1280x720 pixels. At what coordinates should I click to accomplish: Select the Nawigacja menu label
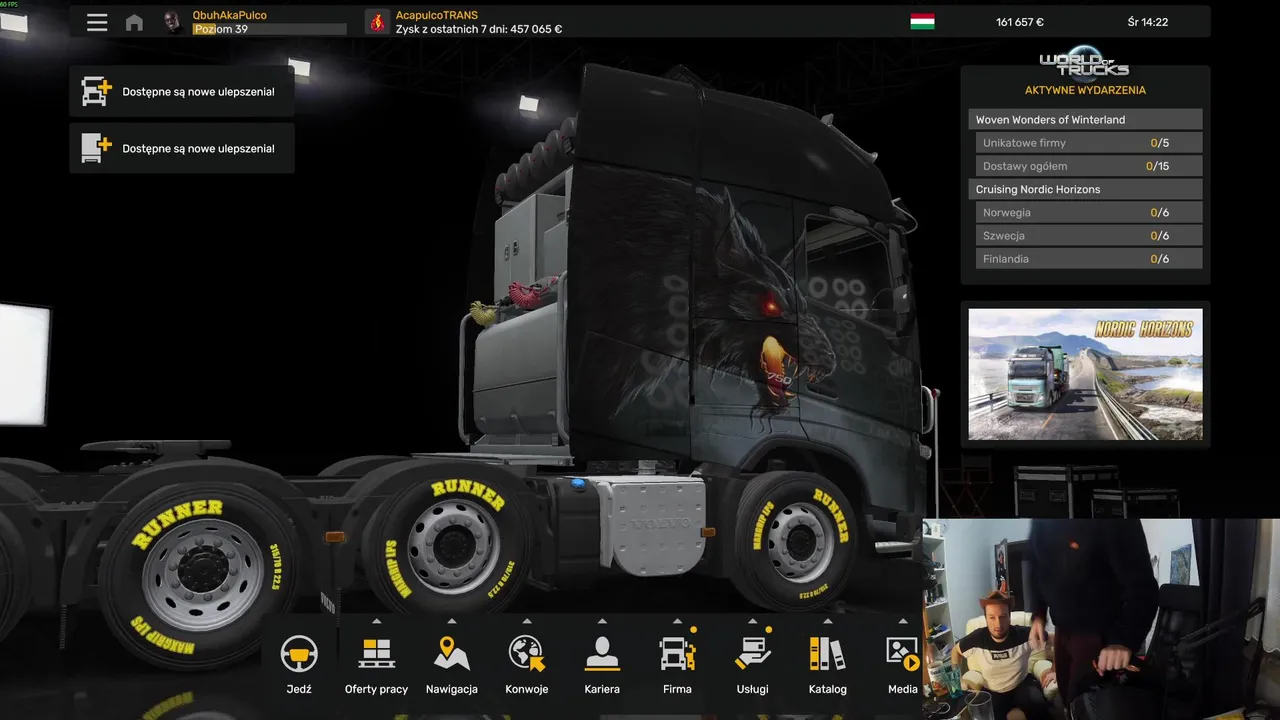point(452,689)
